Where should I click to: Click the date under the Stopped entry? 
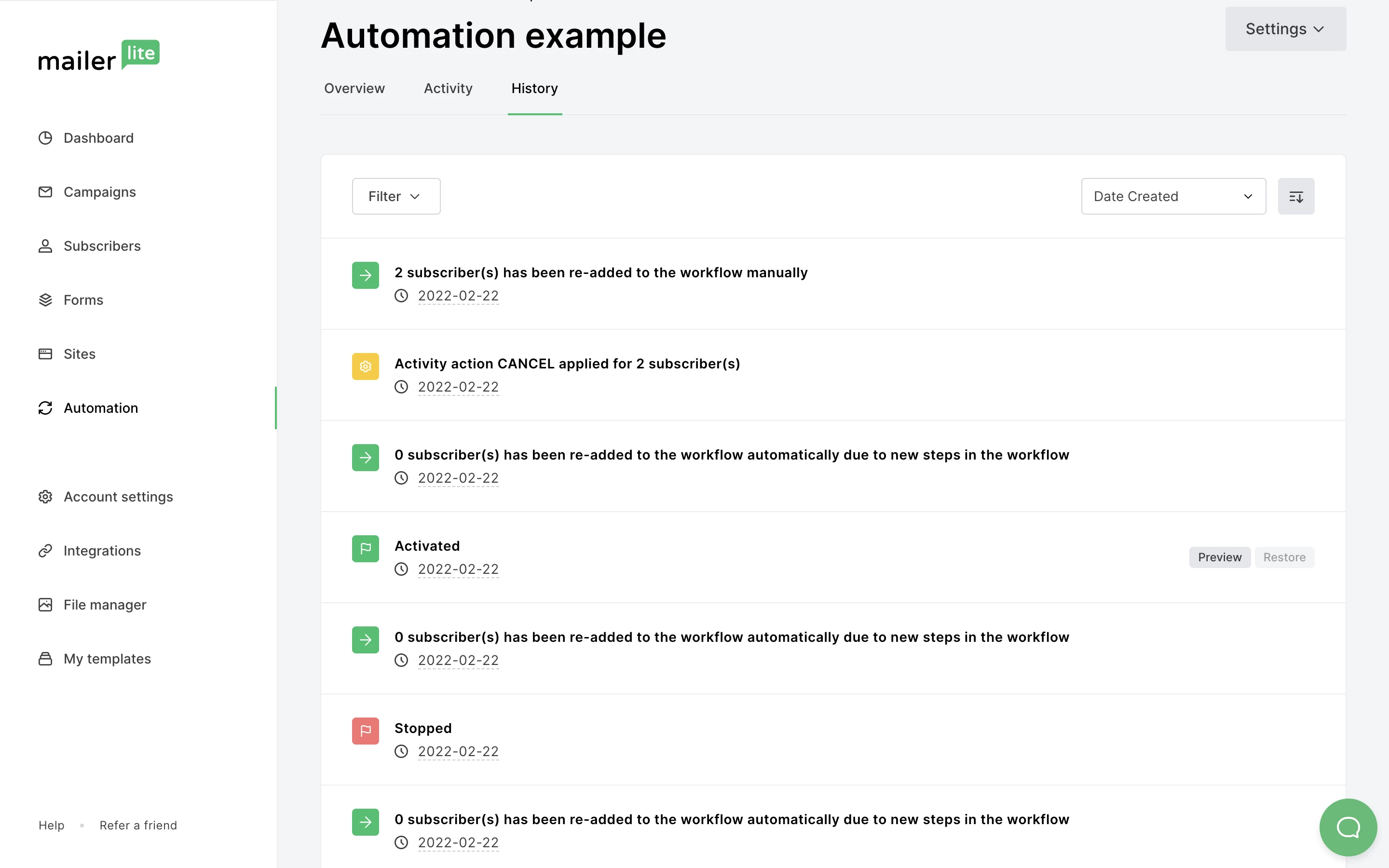(x=457, y=751)
